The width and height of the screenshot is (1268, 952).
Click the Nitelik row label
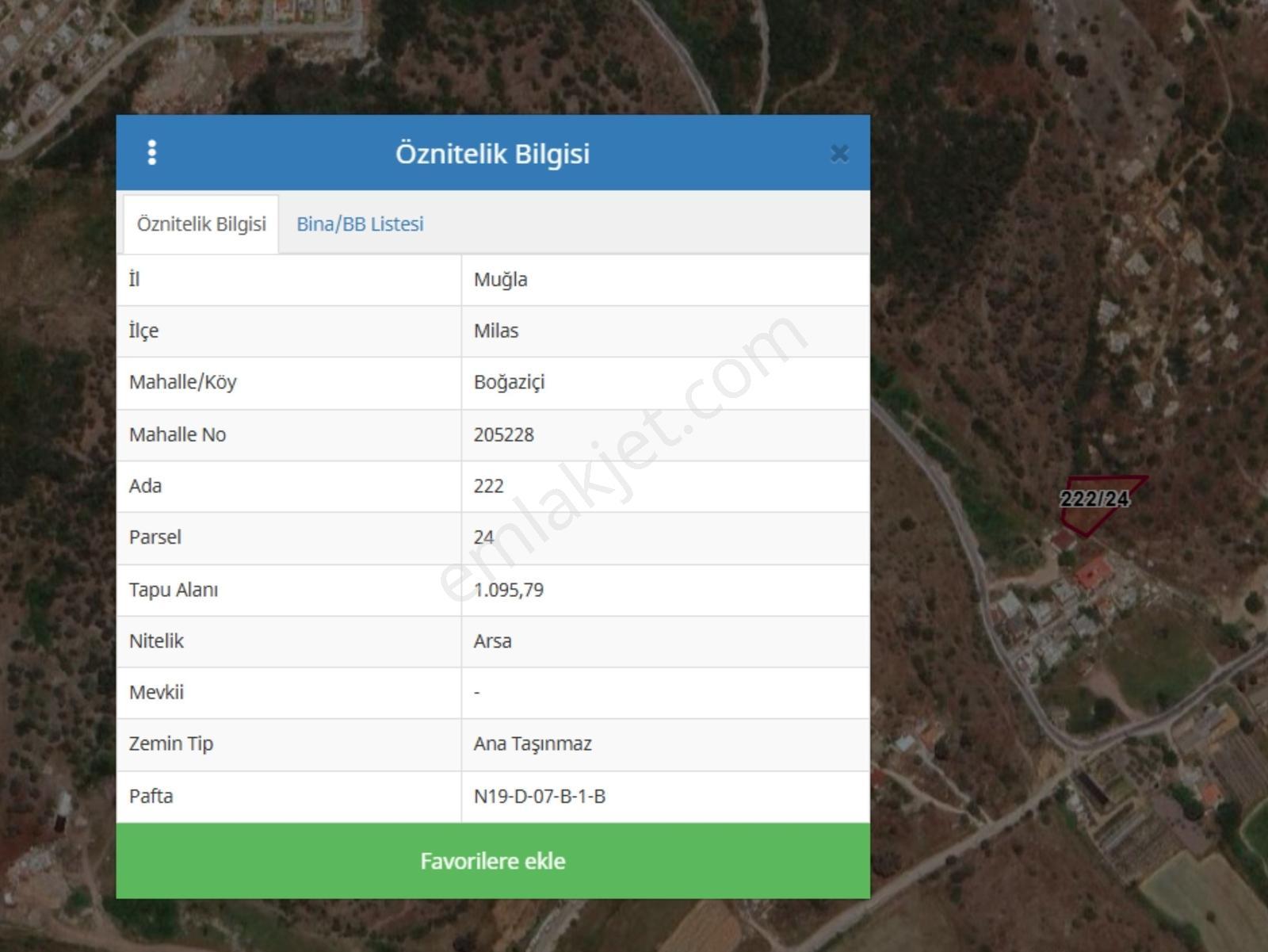(156, 641)
